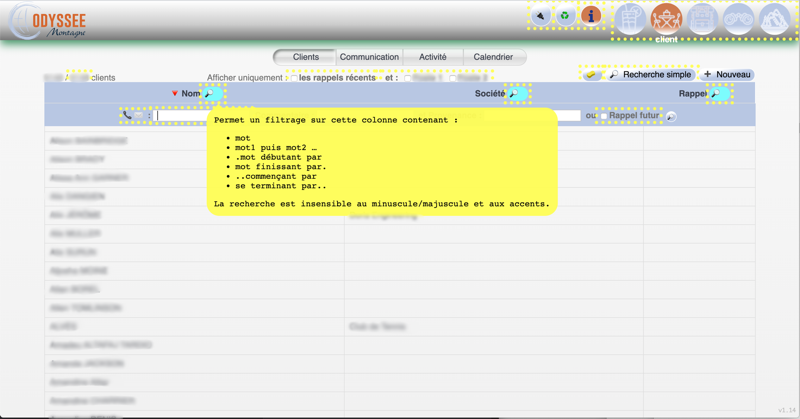Viewport: 800px width, 419px height.
Task: Click the green recycle refresh icon
Action: click(565, 16)
